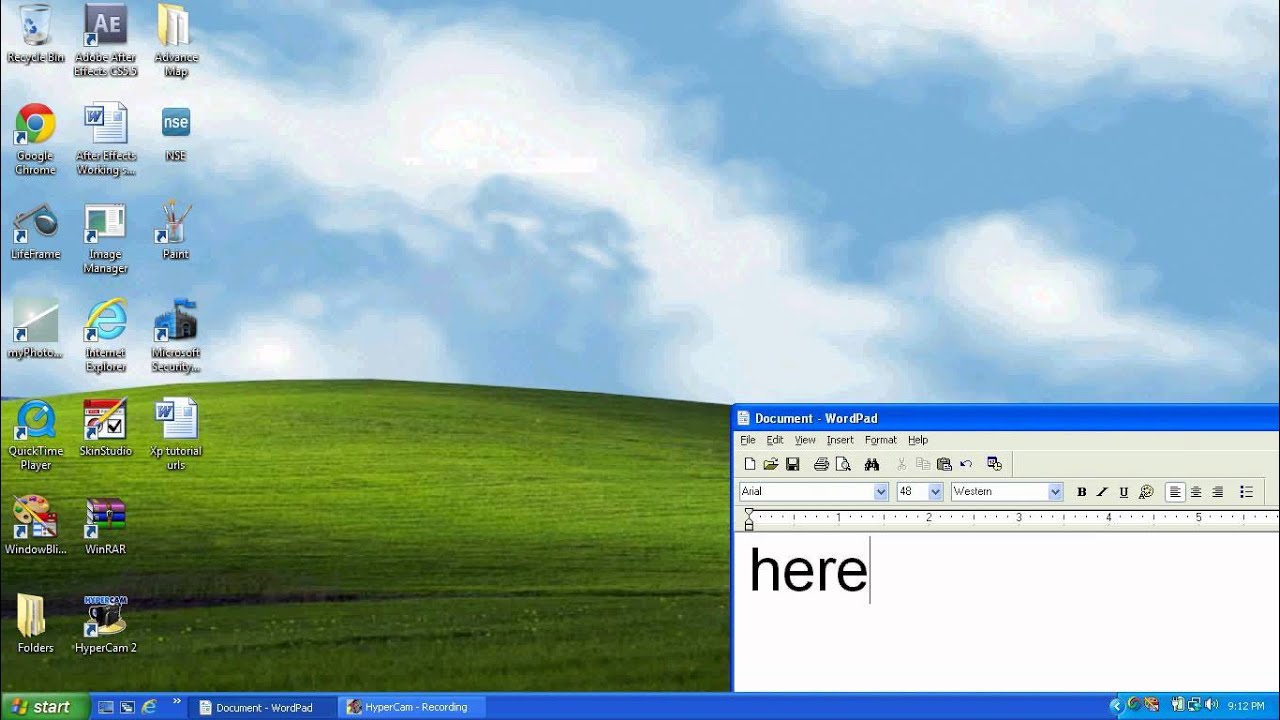
Task: Select Xp tutorial urls document icon
Action: click(x=175, y=435)
